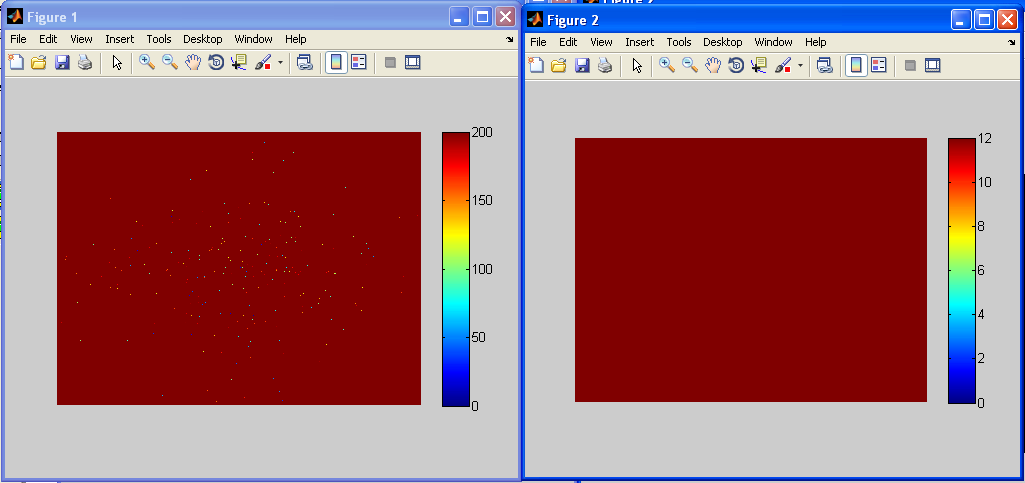Open Desktop menu in Figure 2
1025x483 pixels.
(x=723, y=42)
